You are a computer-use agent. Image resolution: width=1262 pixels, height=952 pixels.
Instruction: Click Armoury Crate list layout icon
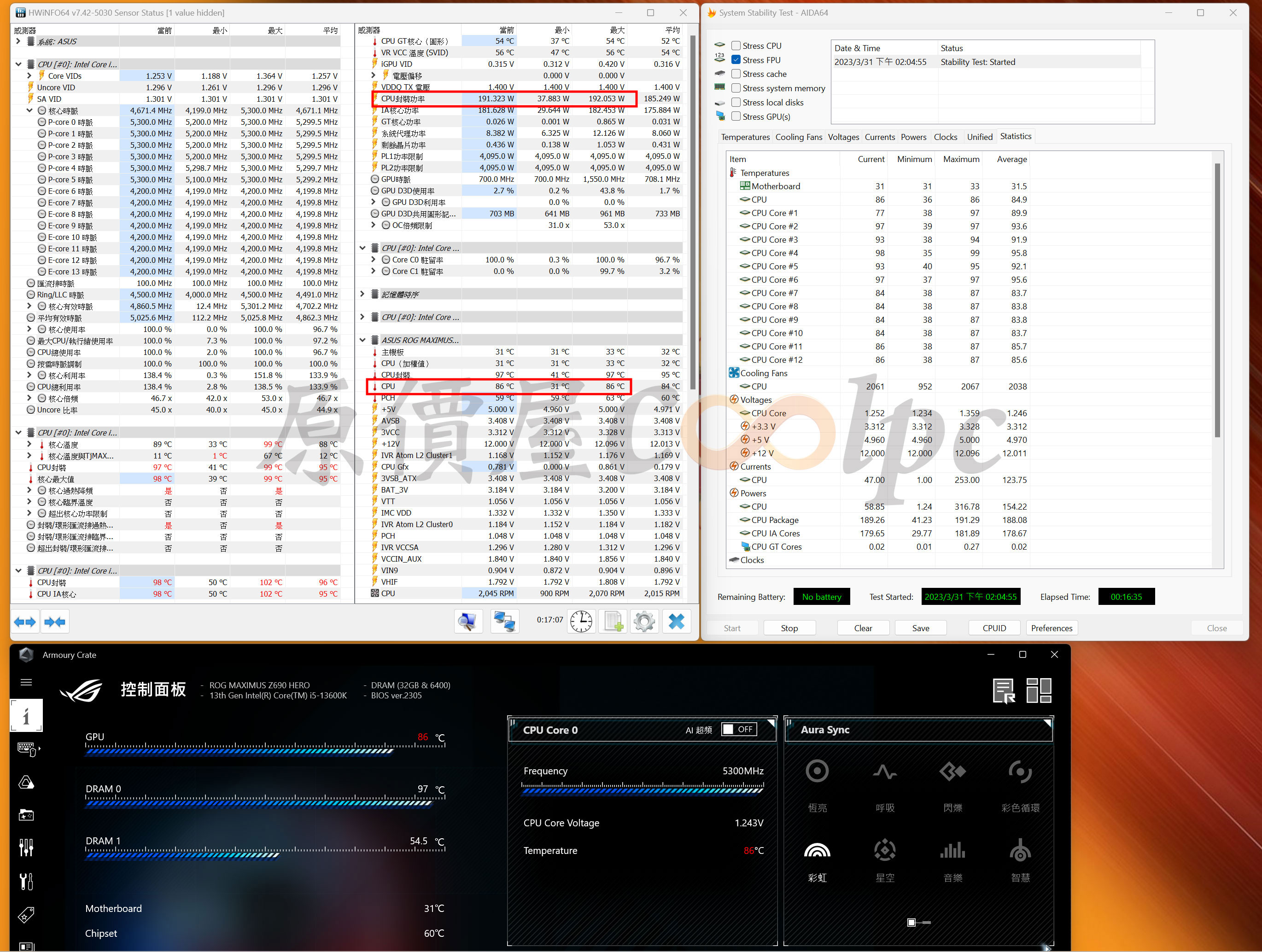pyautogui.click(x=1004, y=691)
